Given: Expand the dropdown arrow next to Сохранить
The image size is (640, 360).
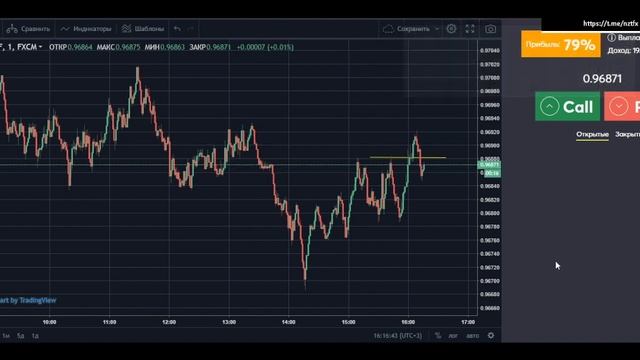Looking at the screenshot, I should click(437, 29).
